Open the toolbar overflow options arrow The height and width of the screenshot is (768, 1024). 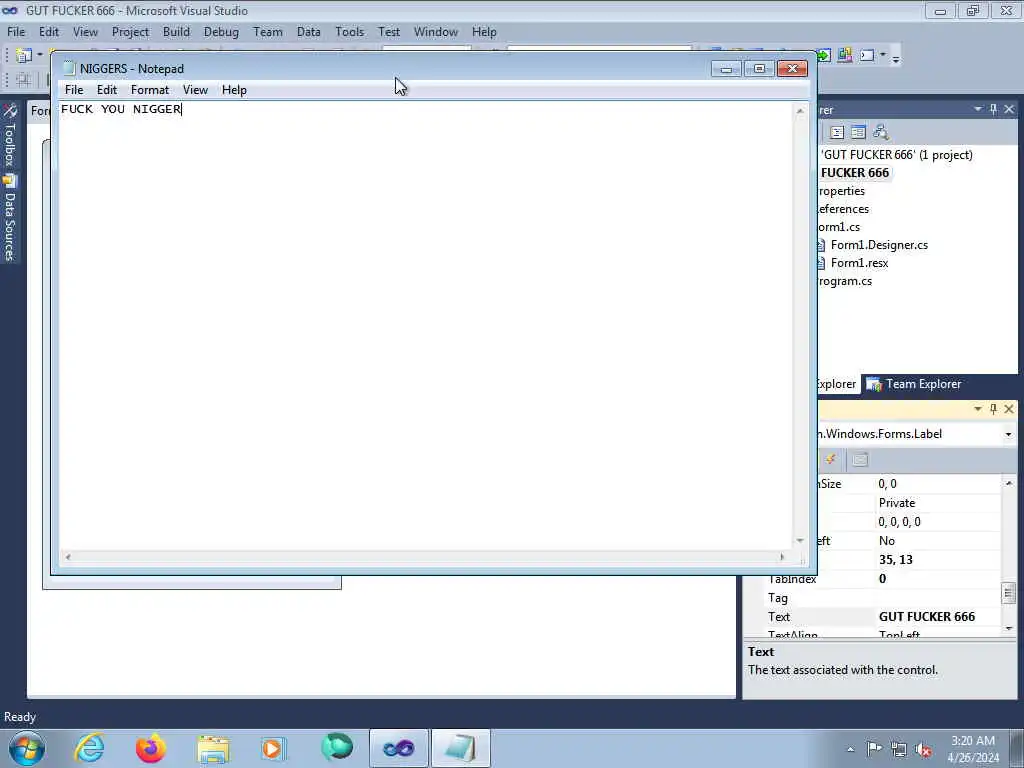896,59
